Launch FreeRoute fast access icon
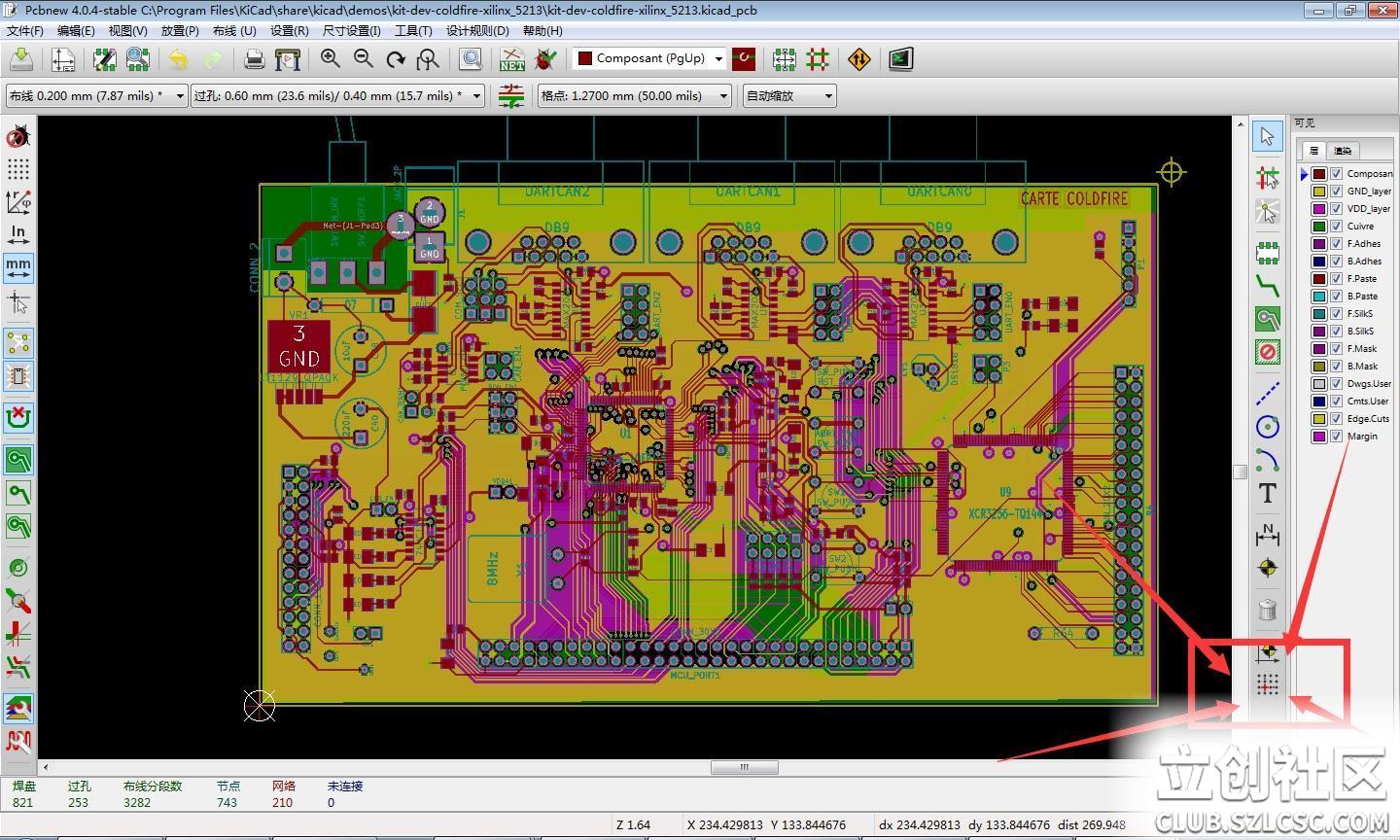Image resolution: width=1400 pixels, height=840 pixels. coord(859,59)
